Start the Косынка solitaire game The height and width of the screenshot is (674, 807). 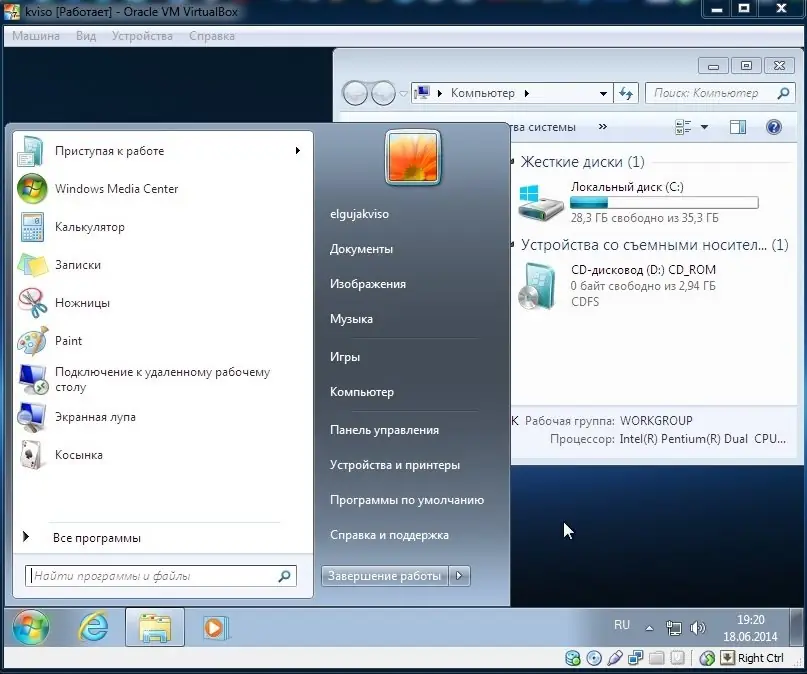coord(60,455)
